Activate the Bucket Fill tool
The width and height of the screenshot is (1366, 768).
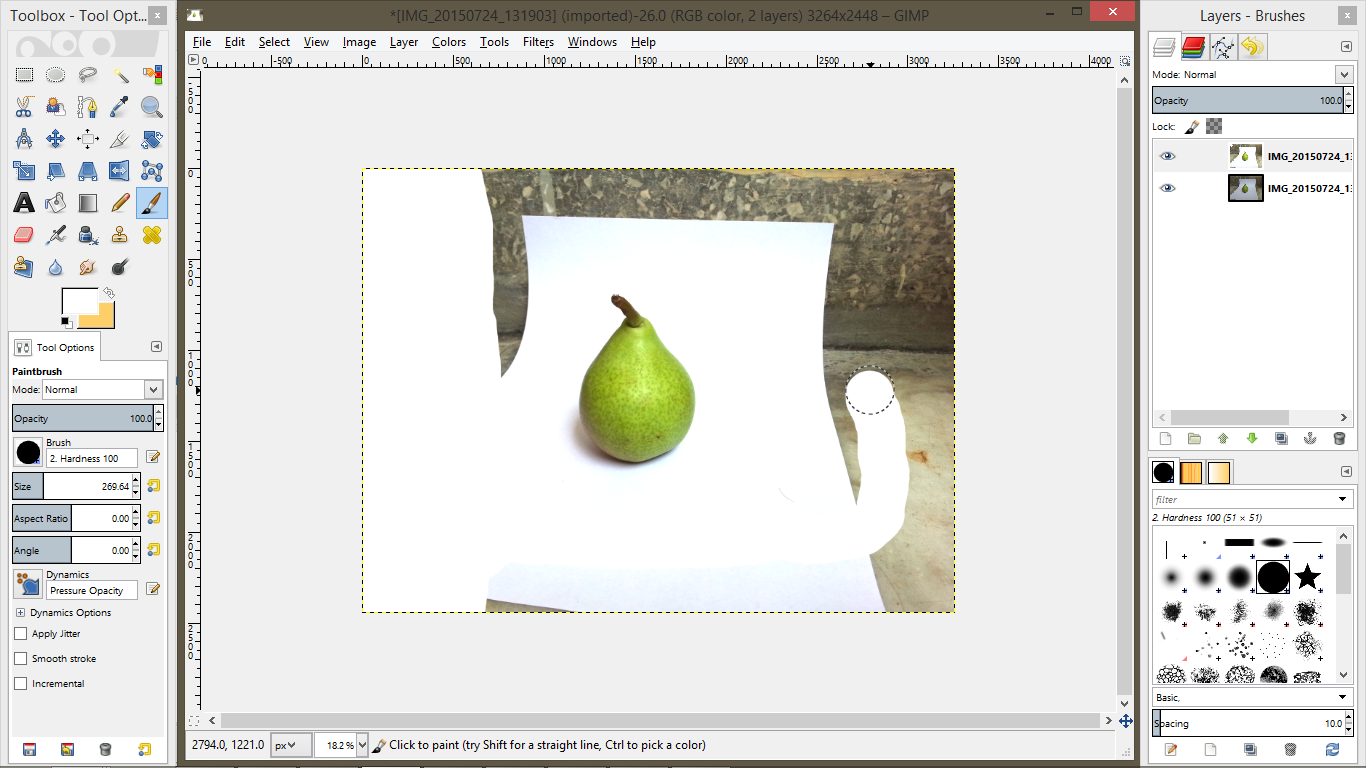coord(56,203)
